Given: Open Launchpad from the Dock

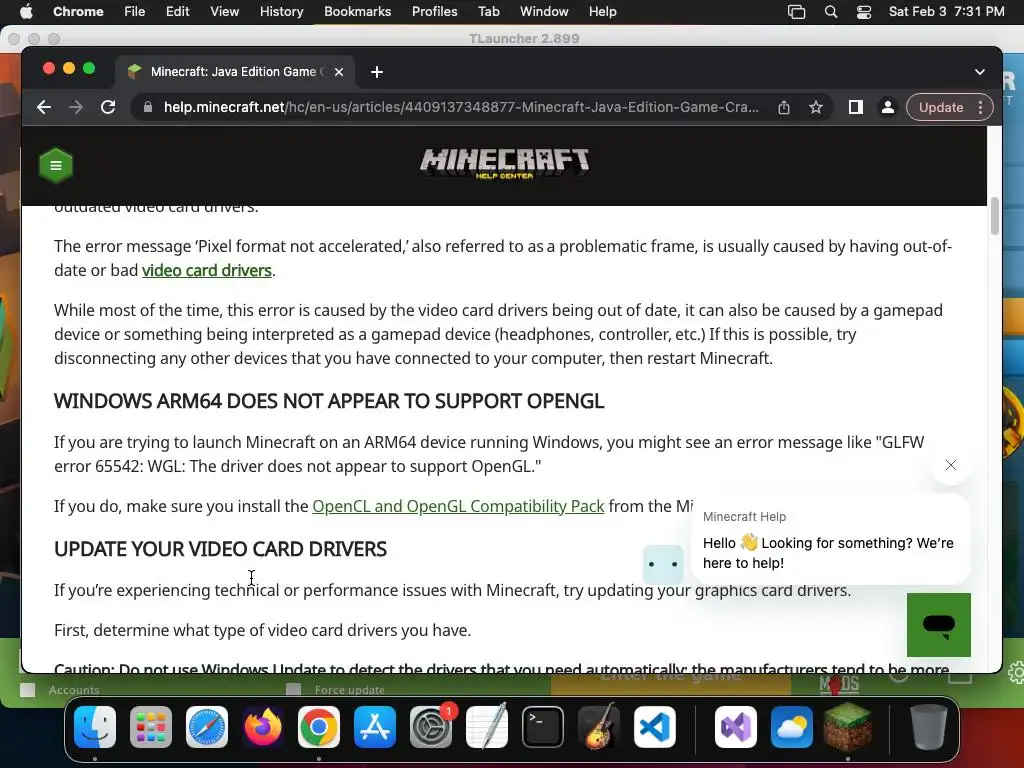Looking at the screenshot, I should pyautogui.click(x=151, y=726).
